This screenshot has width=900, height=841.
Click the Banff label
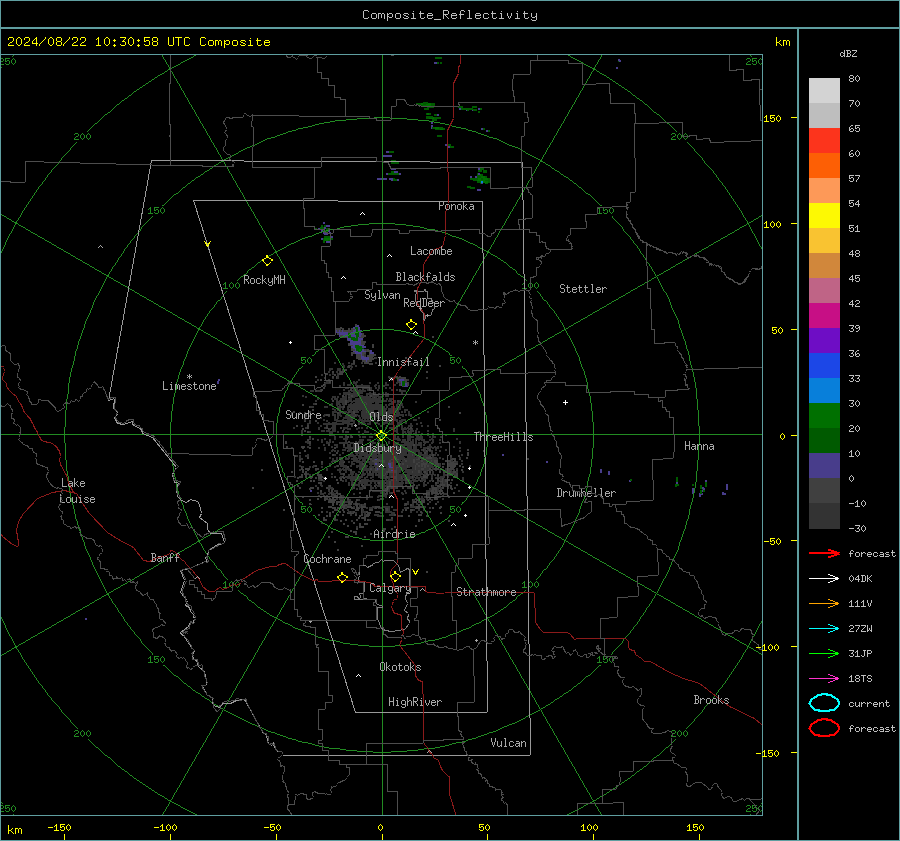click(165, 557)
